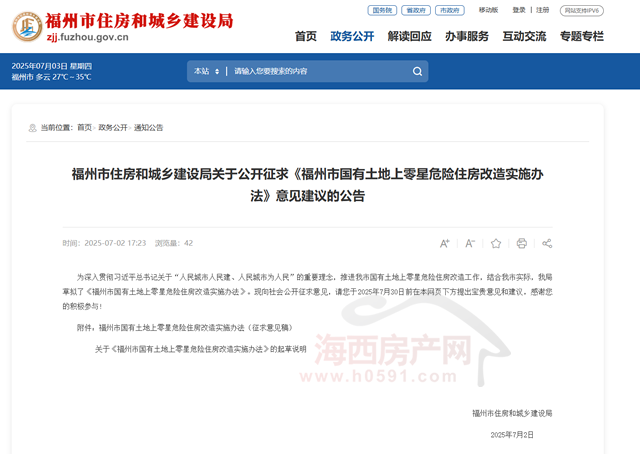Image resolution: width=640 pixels, height=454 pixels.
Task: Print the article using printer icon
Action: [x=522, y=243]
